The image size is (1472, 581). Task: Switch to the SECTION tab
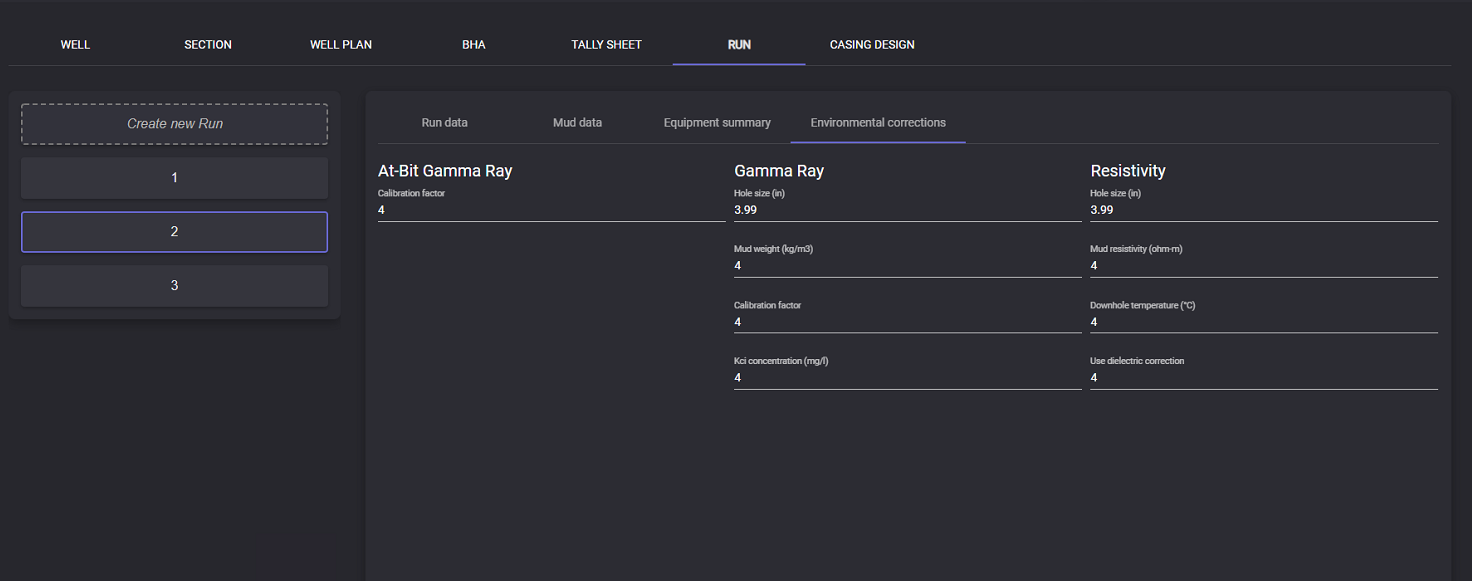[208, 45]
